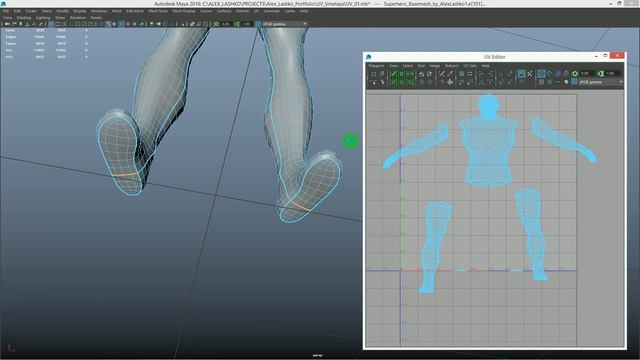Click the white X icon in UV Editor
Image resolution: width=640 pixels, height=360 pixels.
[x=530, y=73]
